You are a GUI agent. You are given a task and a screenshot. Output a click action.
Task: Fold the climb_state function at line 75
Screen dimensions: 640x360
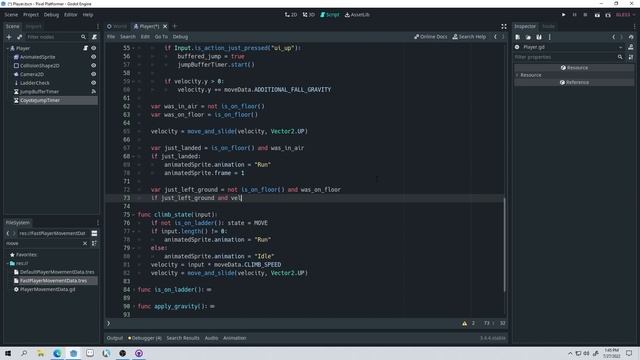pos(134,215)
